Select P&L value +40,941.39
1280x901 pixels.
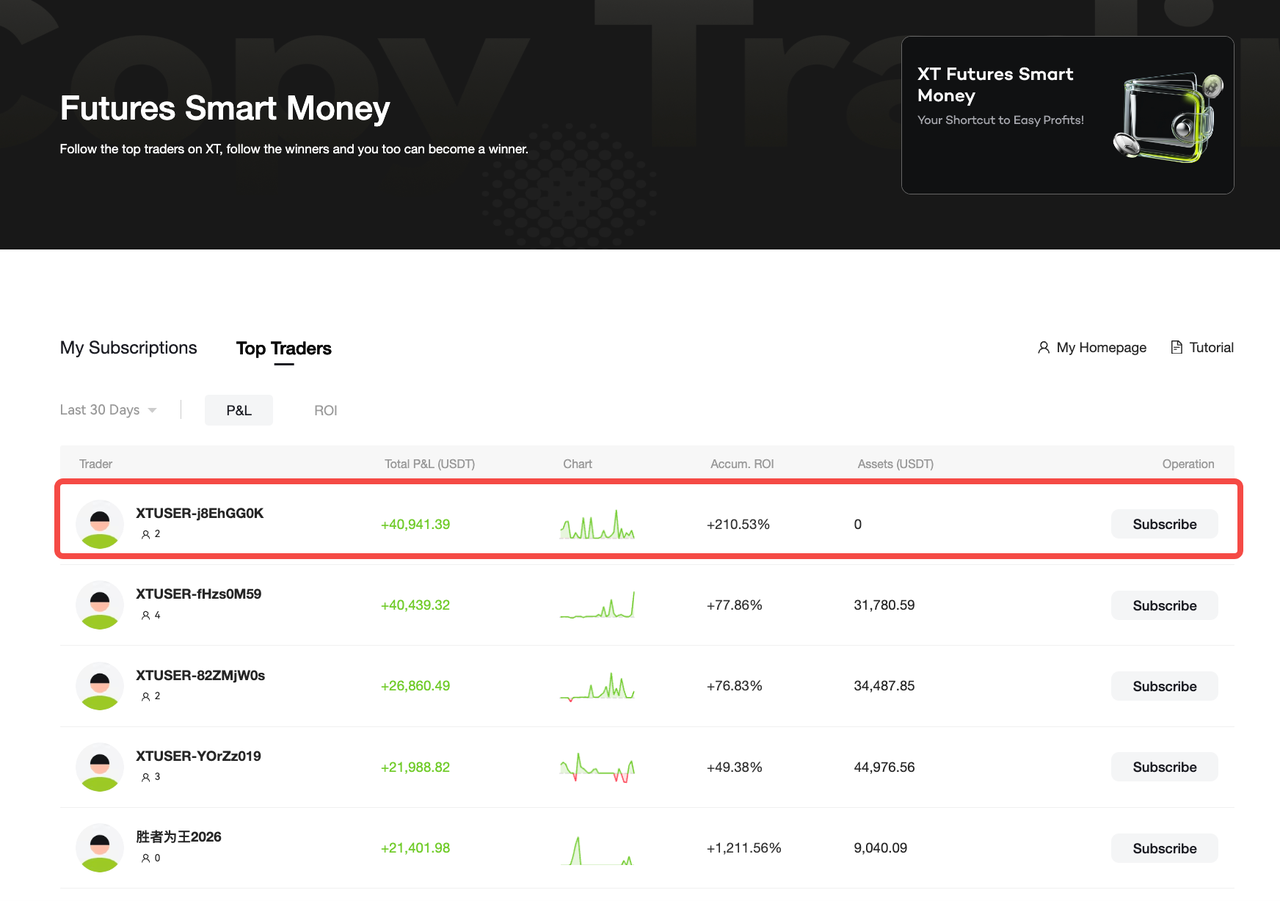pos(415,524)
